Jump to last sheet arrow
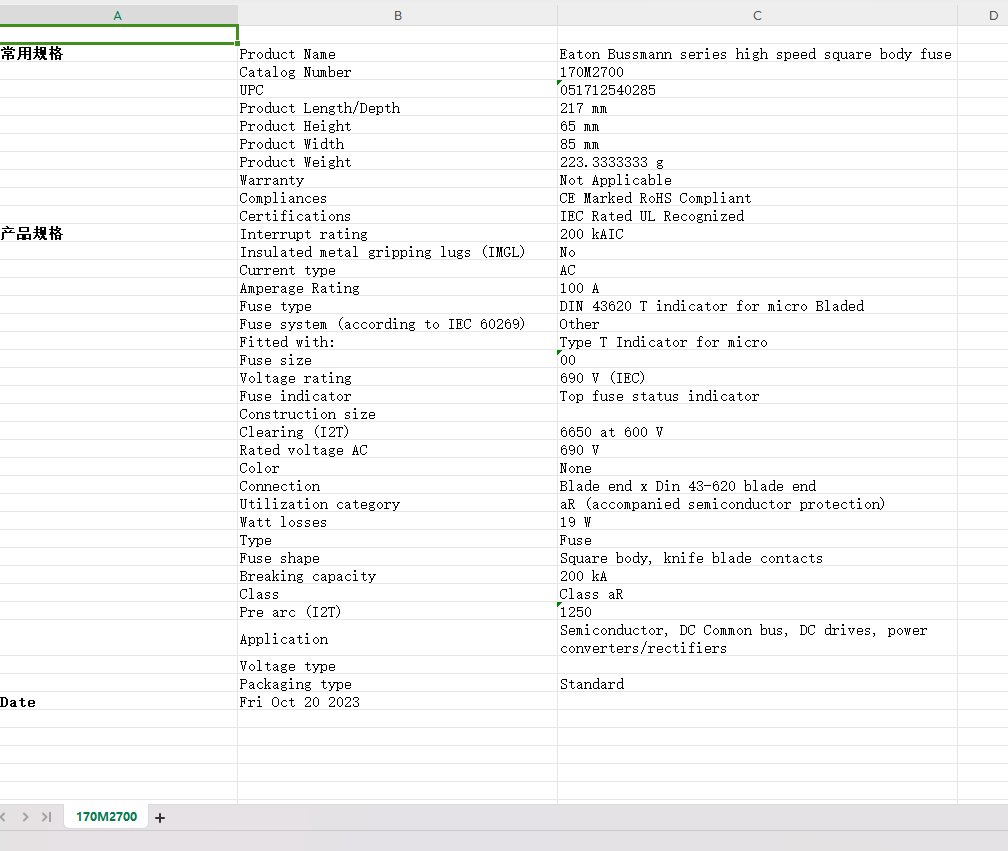Image resolution: width=1008 pixels, height=851 pixels. [x=46, y=817]
